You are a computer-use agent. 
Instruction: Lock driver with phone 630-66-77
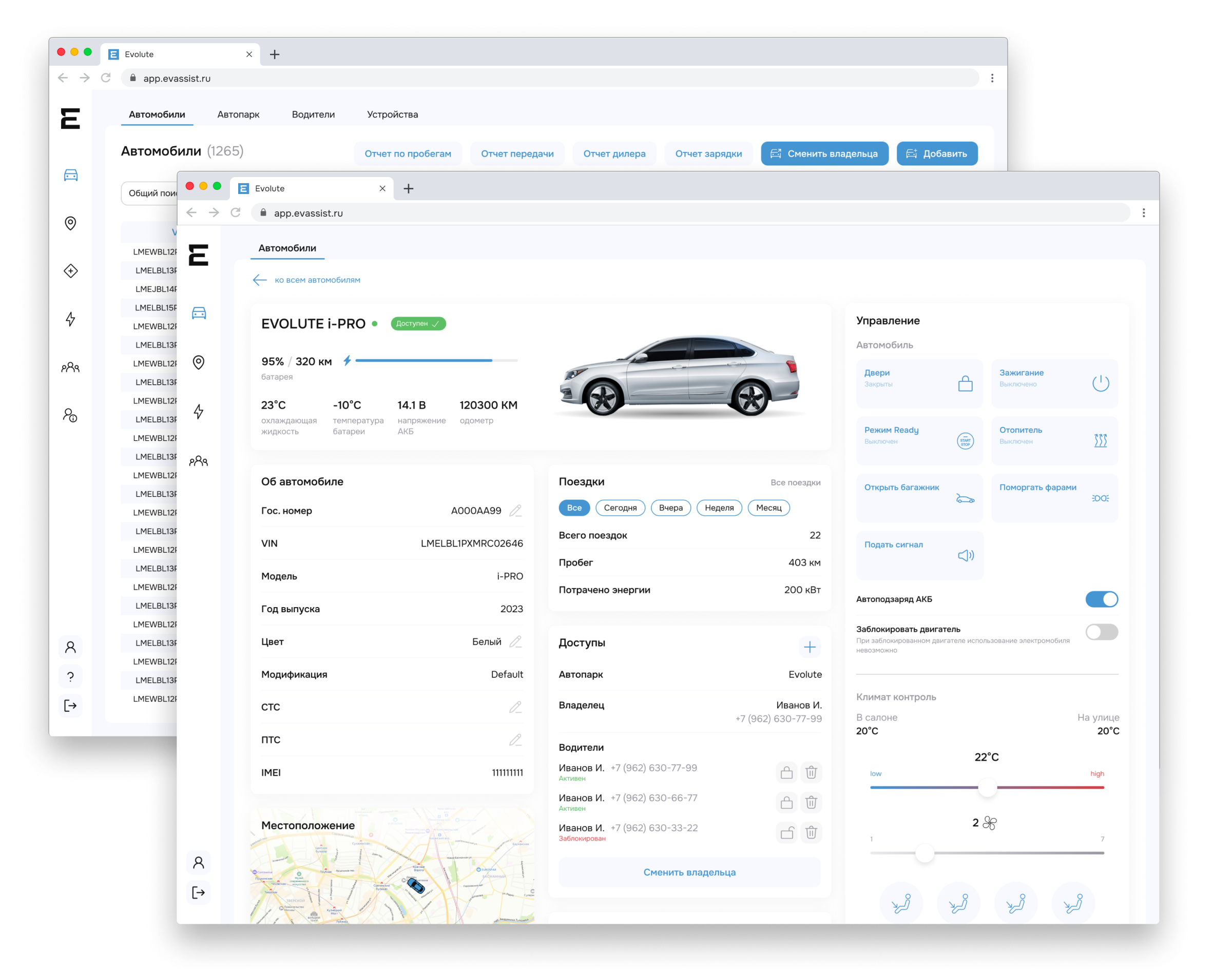tap(787, 803)
